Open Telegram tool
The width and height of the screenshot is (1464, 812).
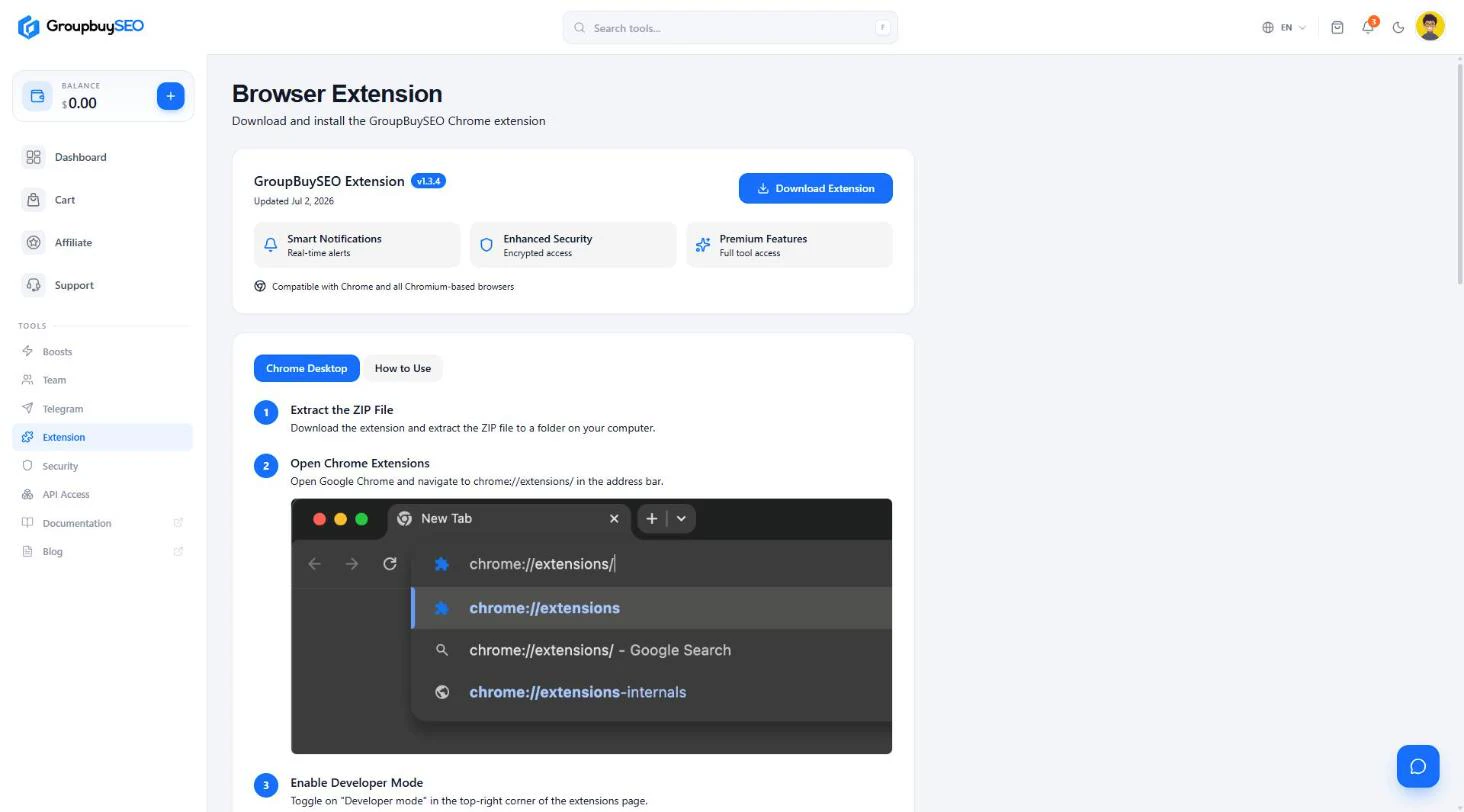(102, 409)
